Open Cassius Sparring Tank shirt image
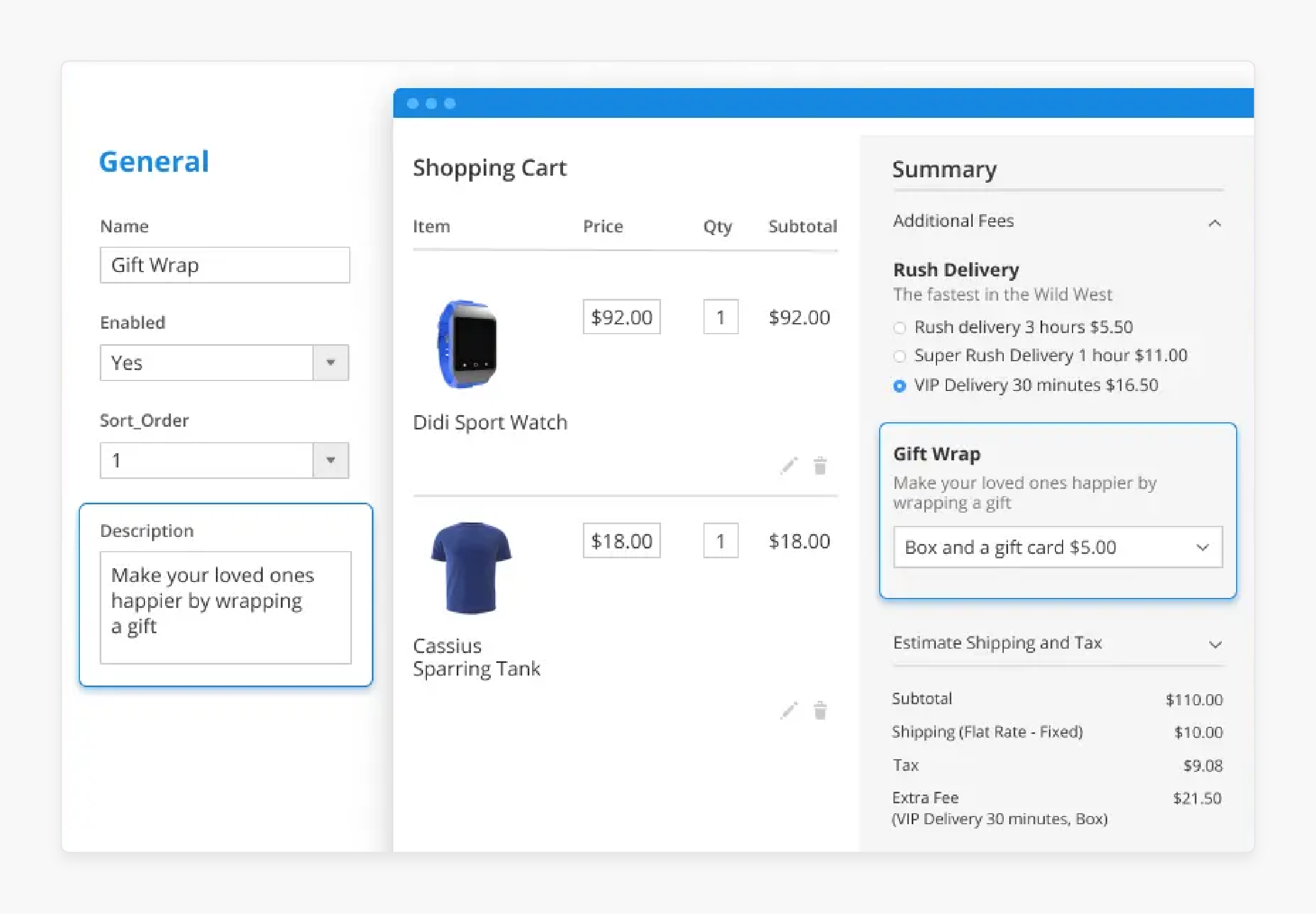Screen dimensions: 1316x914 tap(471, 568)
